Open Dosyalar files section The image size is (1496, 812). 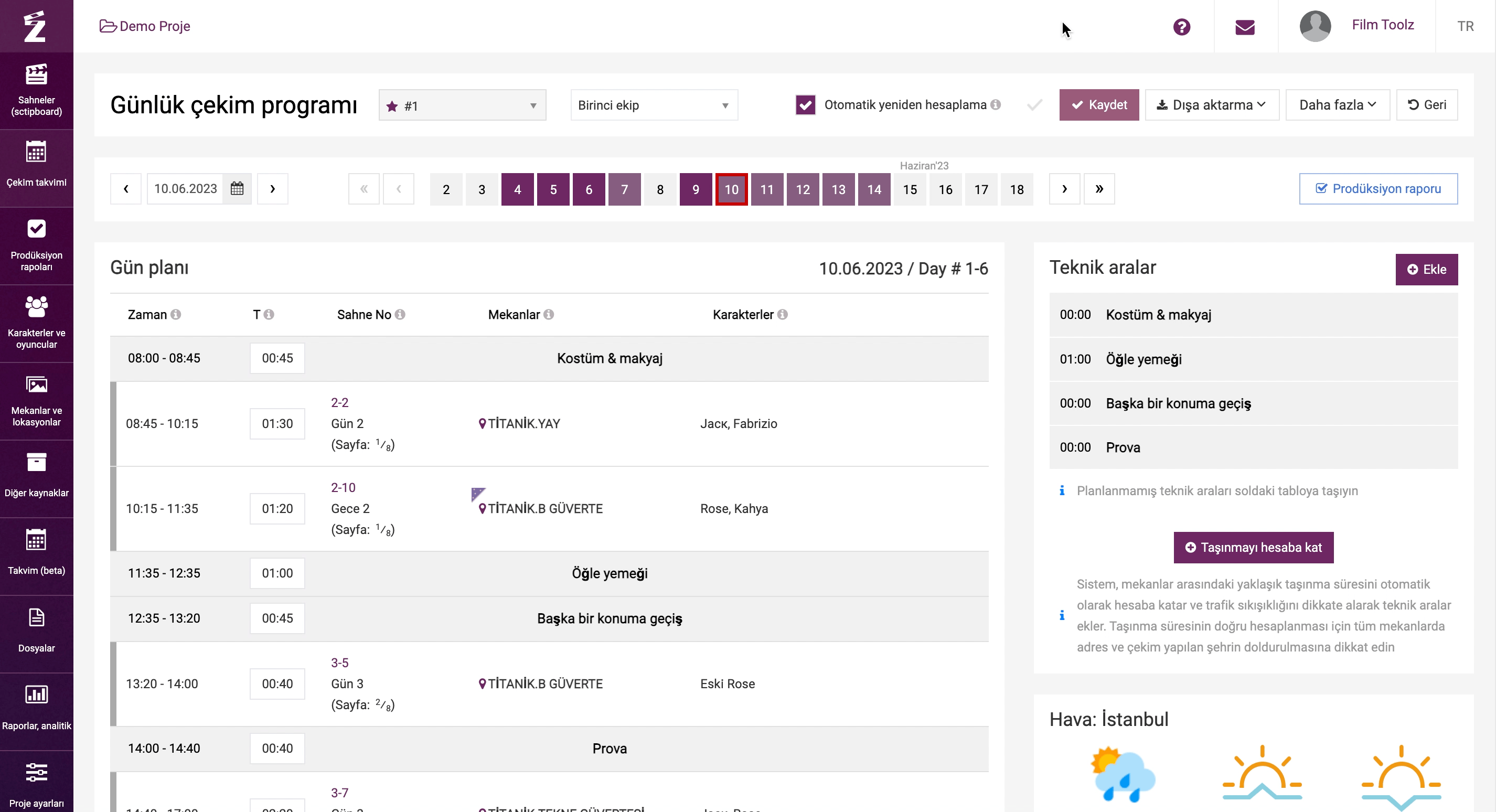coord(37,634)
